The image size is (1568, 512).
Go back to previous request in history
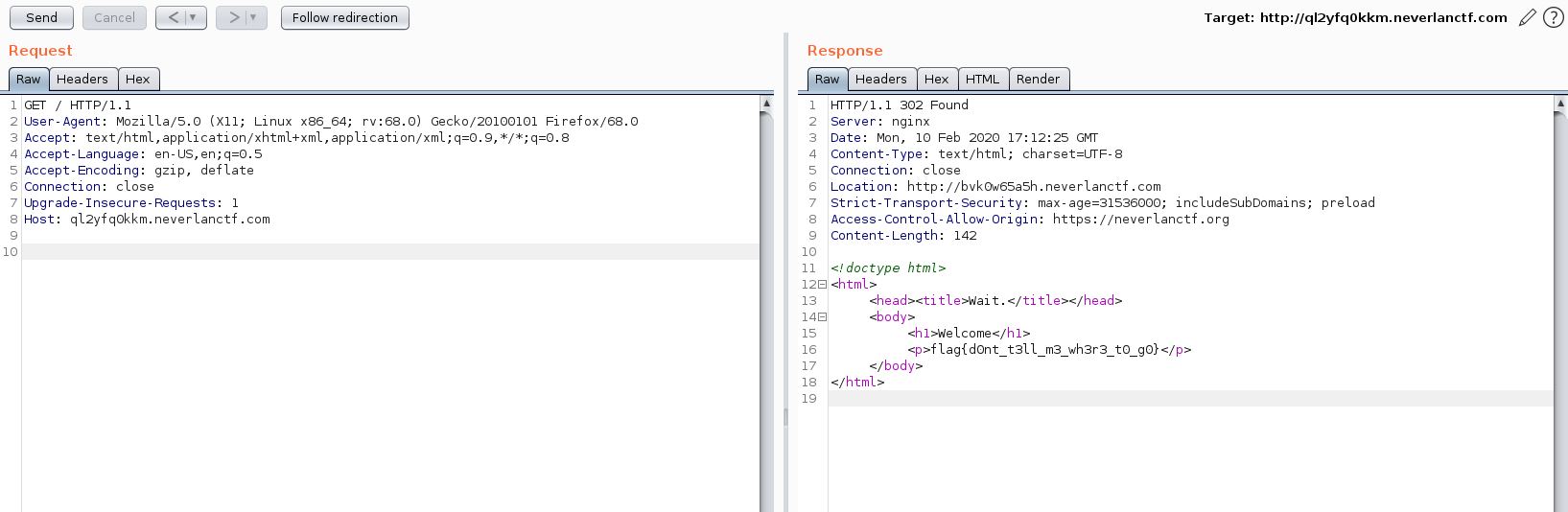pos(174,17)
